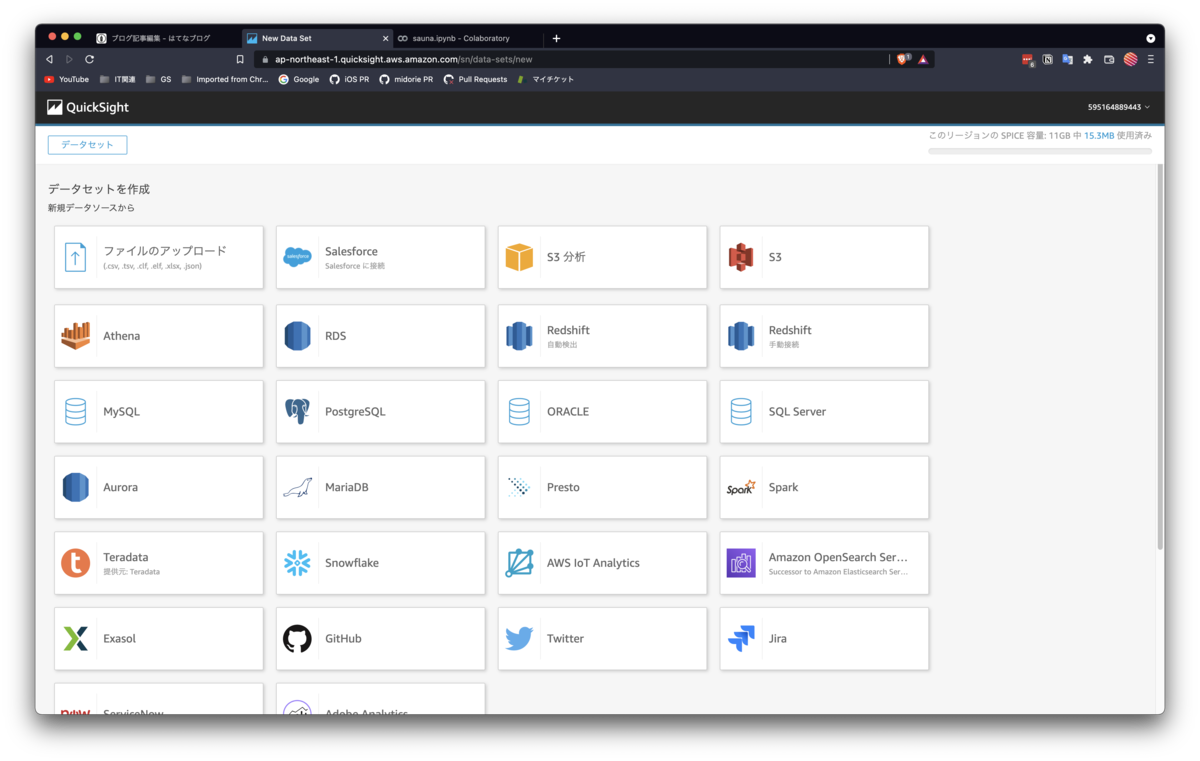
Task: Click the RDS database icon
Action: 298,336
